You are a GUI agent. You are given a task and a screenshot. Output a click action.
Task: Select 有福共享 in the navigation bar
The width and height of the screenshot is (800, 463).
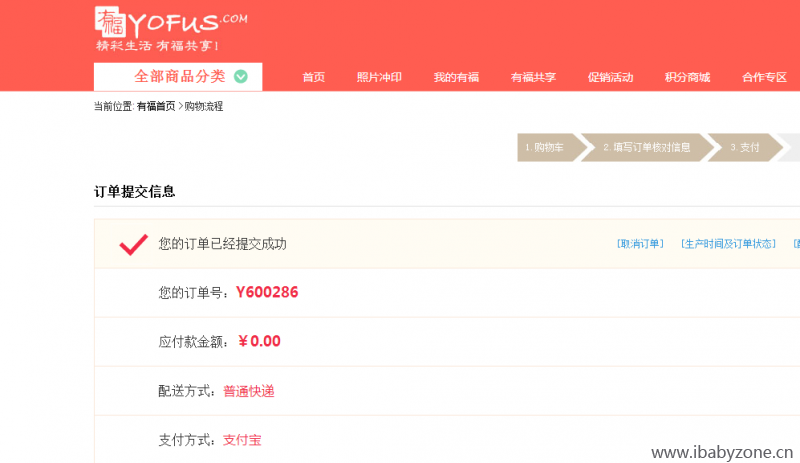(x=533, y=77)
